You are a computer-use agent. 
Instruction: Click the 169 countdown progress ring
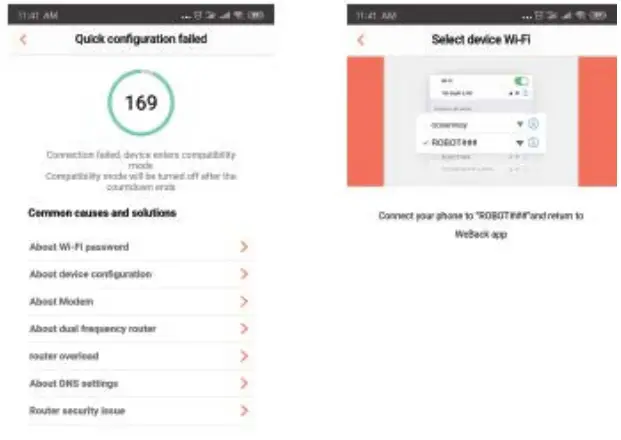click(140, 103)
